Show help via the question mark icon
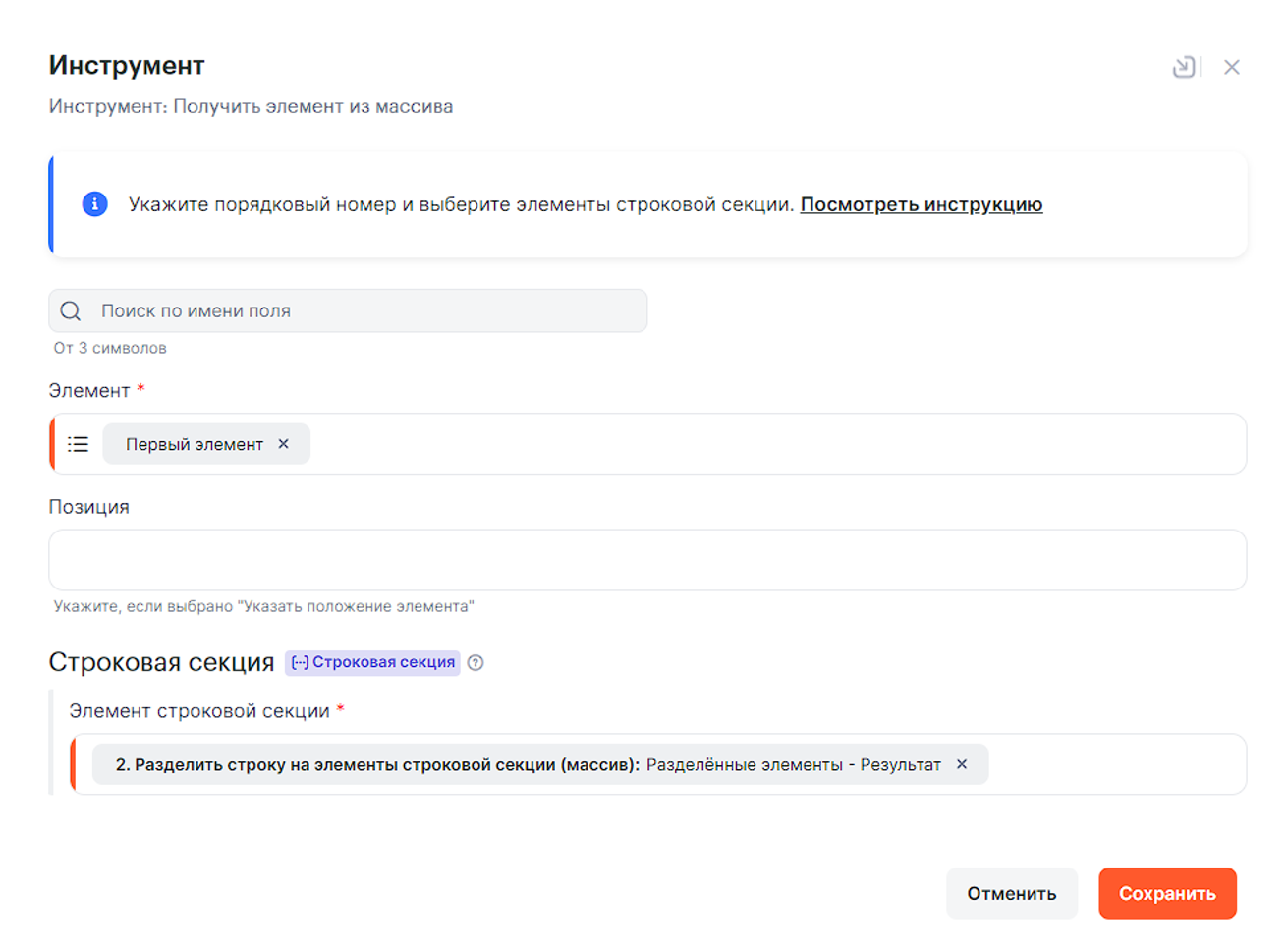The height and width of the screenshot is (952, 1287). (476, 663)
